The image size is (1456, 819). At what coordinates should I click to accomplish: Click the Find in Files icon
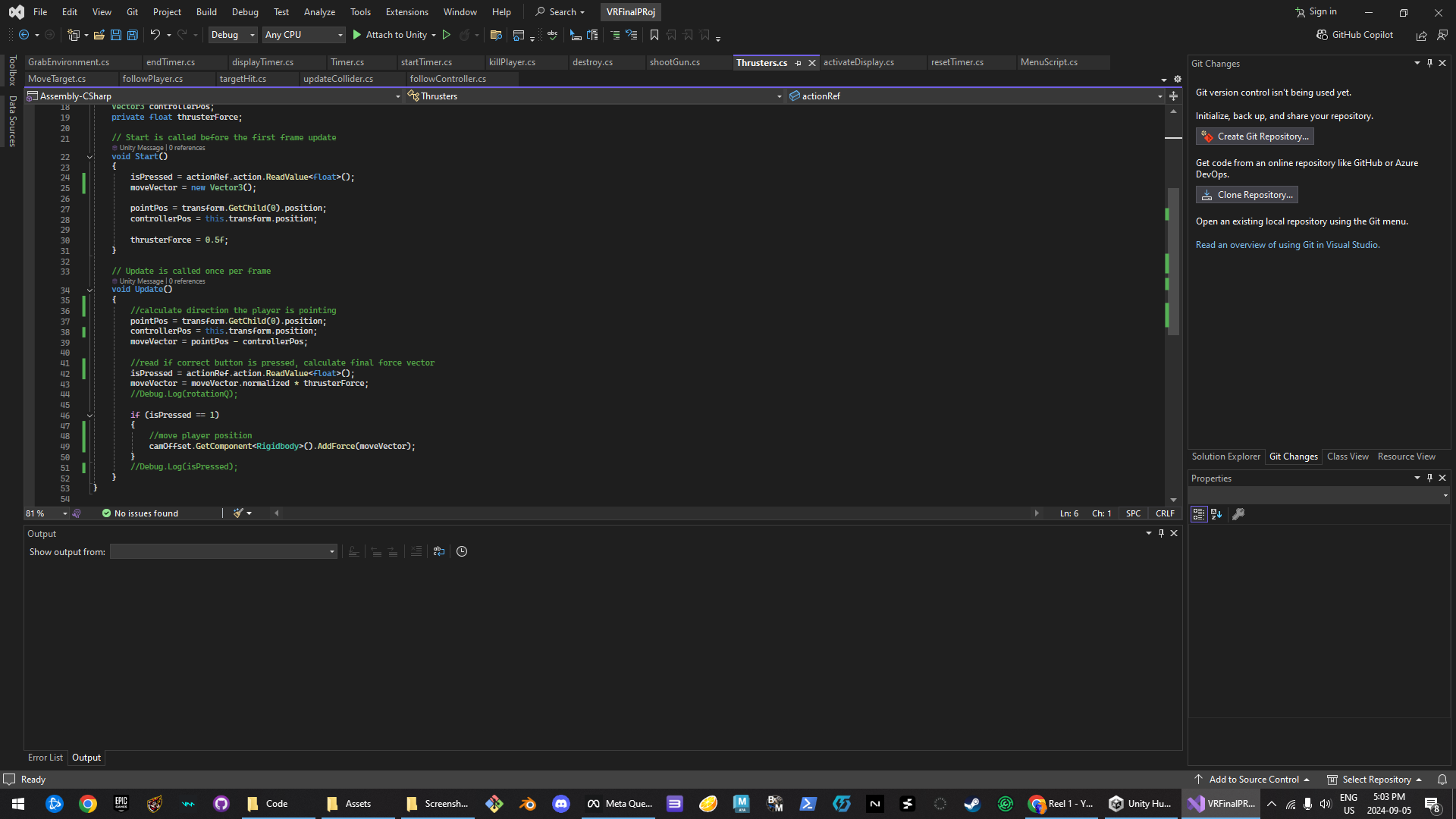click(x=496, y=35)
